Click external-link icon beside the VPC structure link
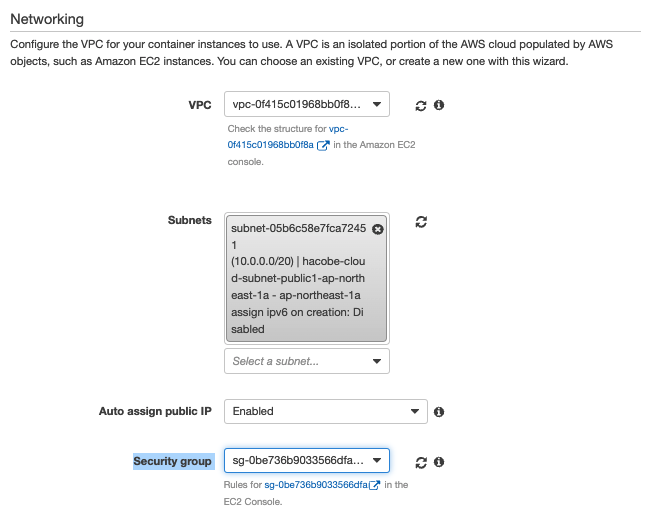Screen dimensions: 645x518 pyautogui.click(x=323, y=145)
